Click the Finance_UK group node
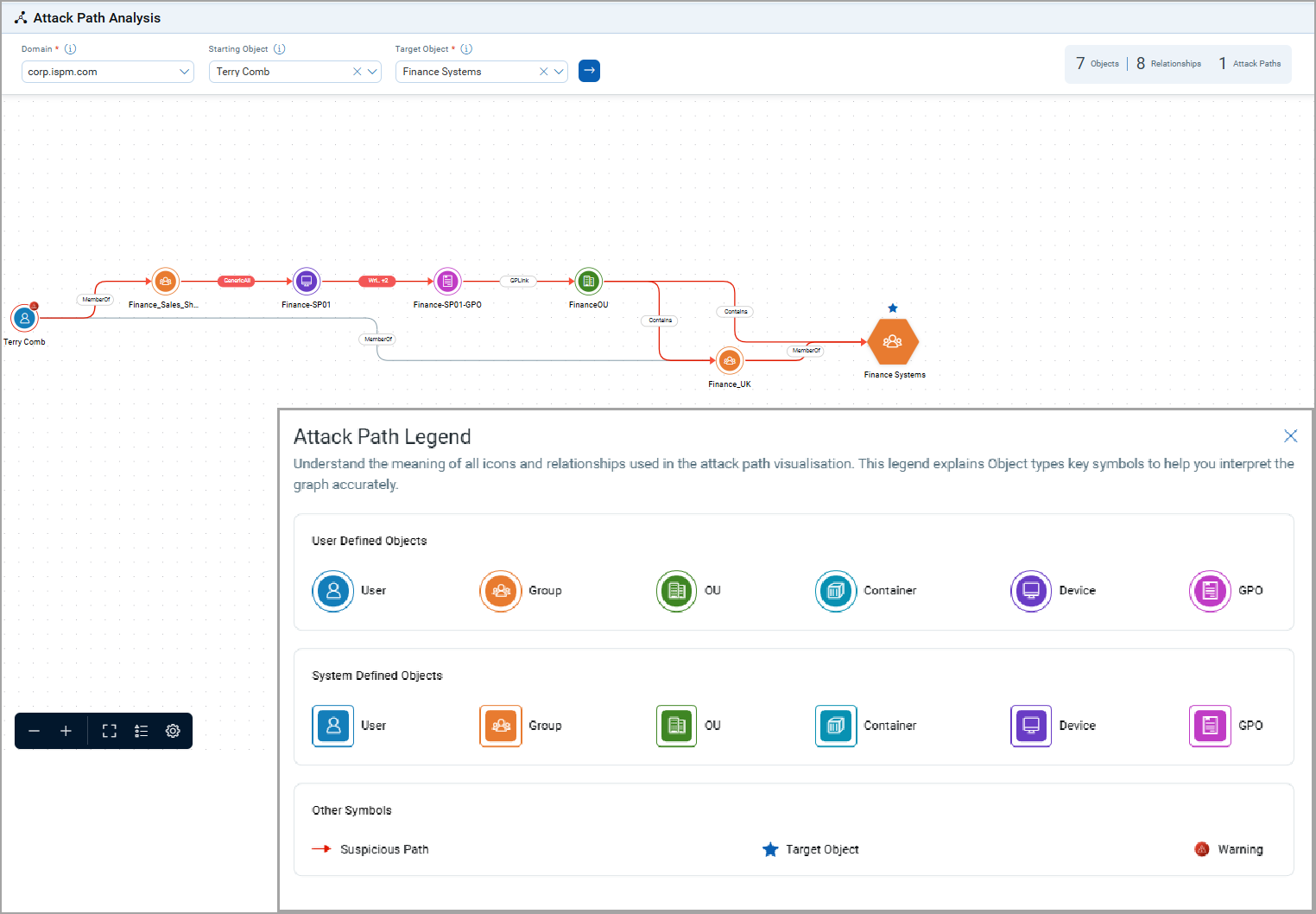Viewport: 1316px width, 914px height. click(729, 360)
